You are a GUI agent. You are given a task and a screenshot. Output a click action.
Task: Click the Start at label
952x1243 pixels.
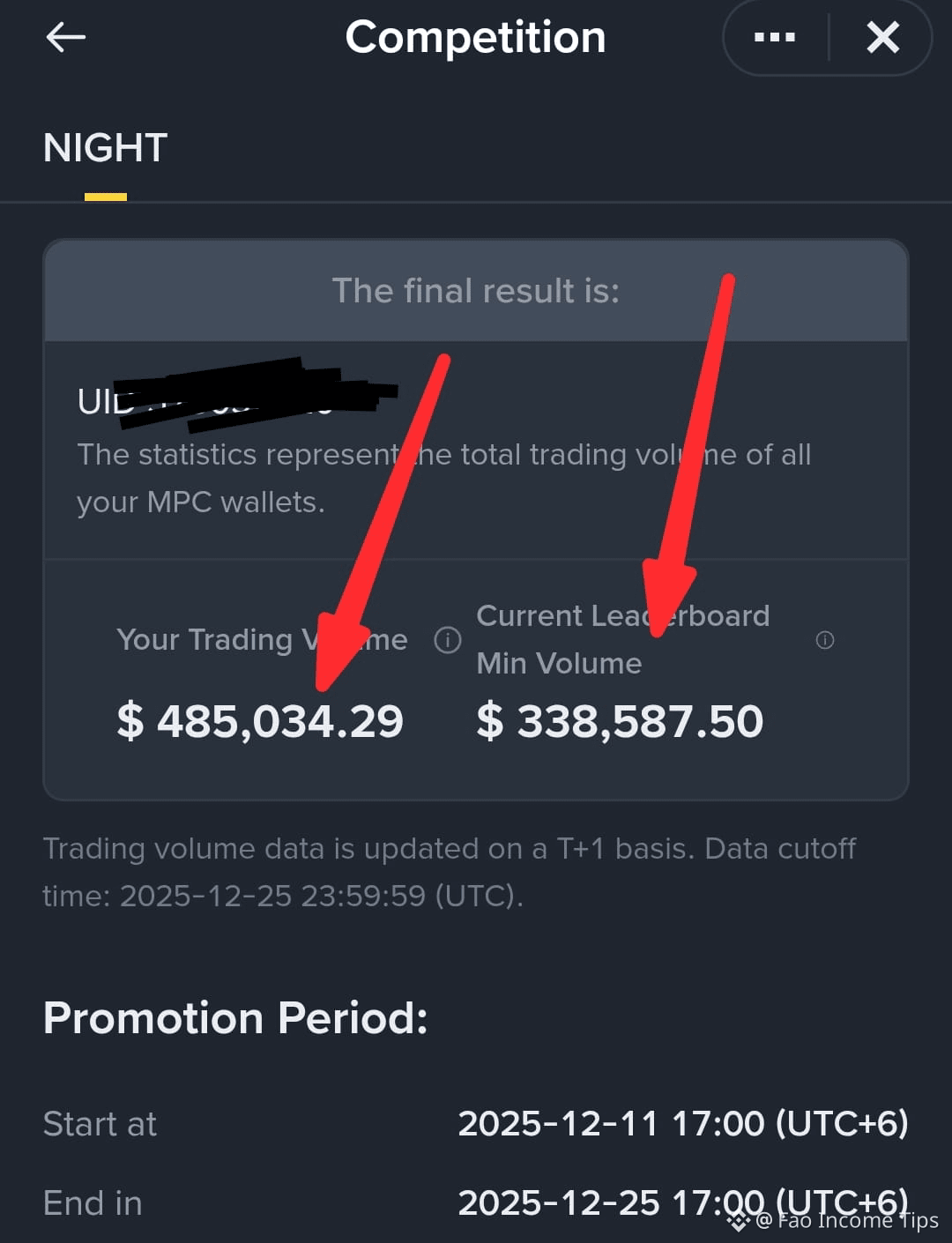point(100,1124)
